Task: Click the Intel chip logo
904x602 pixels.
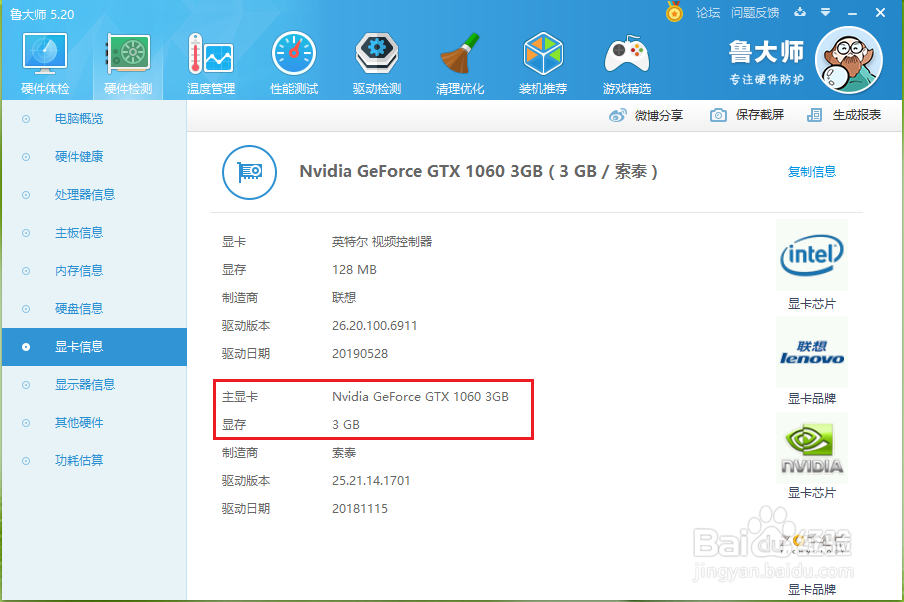Action: click(812, 255)
